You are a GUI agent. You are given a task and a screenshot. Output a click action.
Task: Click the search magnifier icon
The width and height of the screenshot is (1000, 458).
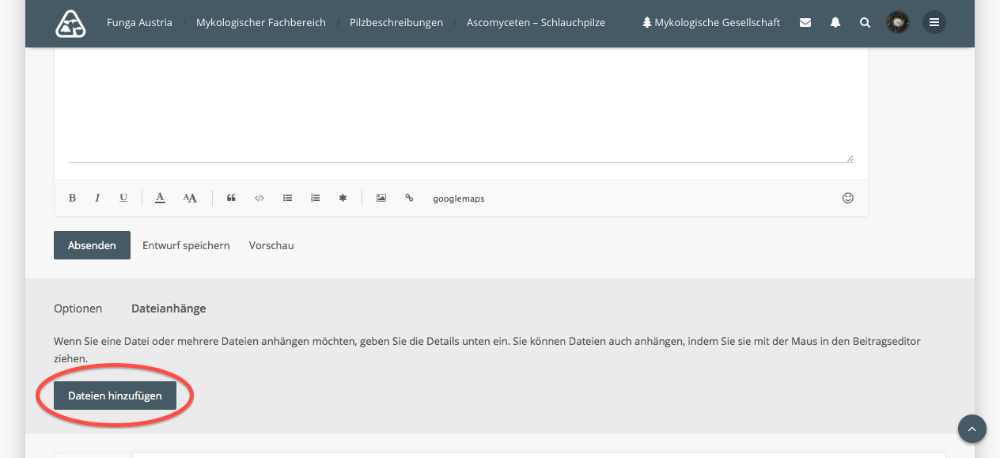point(865,23)
